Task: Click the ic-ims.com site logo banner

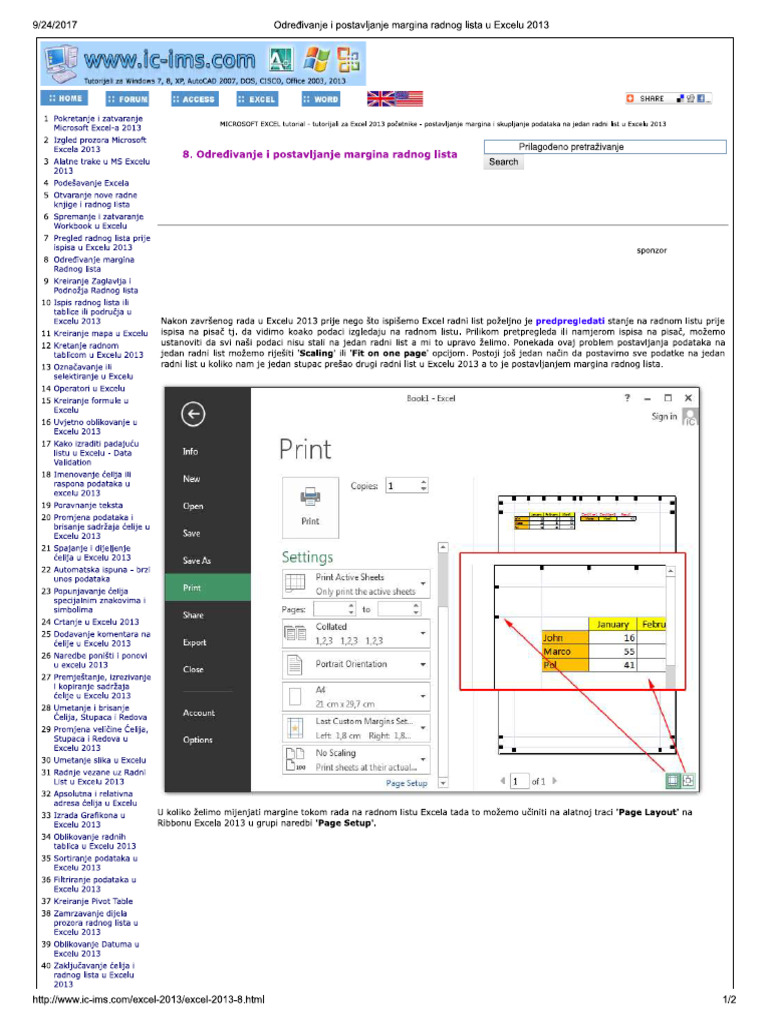Action: click(203, 63)
